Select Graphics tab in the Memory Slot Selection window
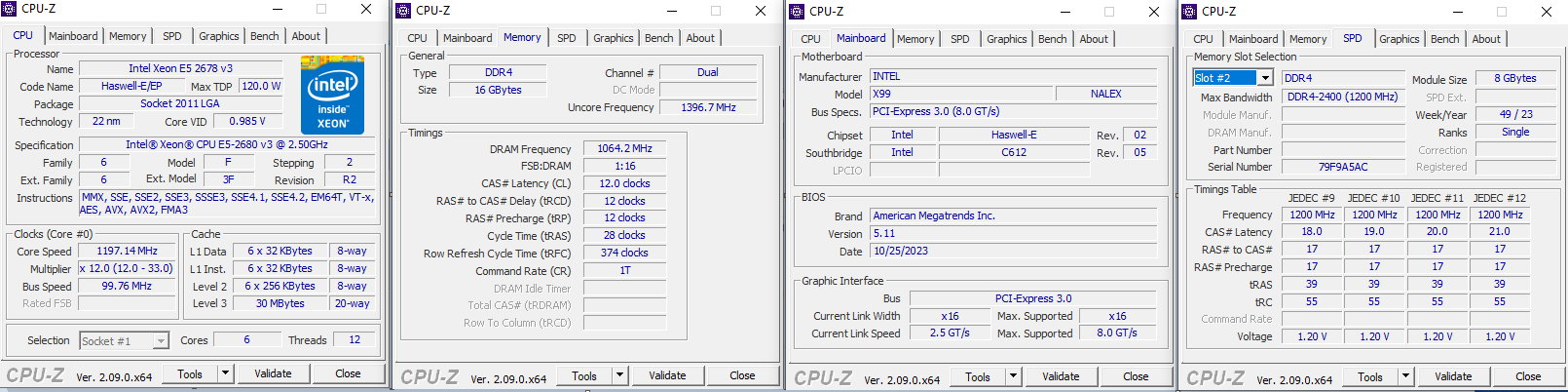This screenshot has width=1568, height=392. click(x=1400, y=39)
